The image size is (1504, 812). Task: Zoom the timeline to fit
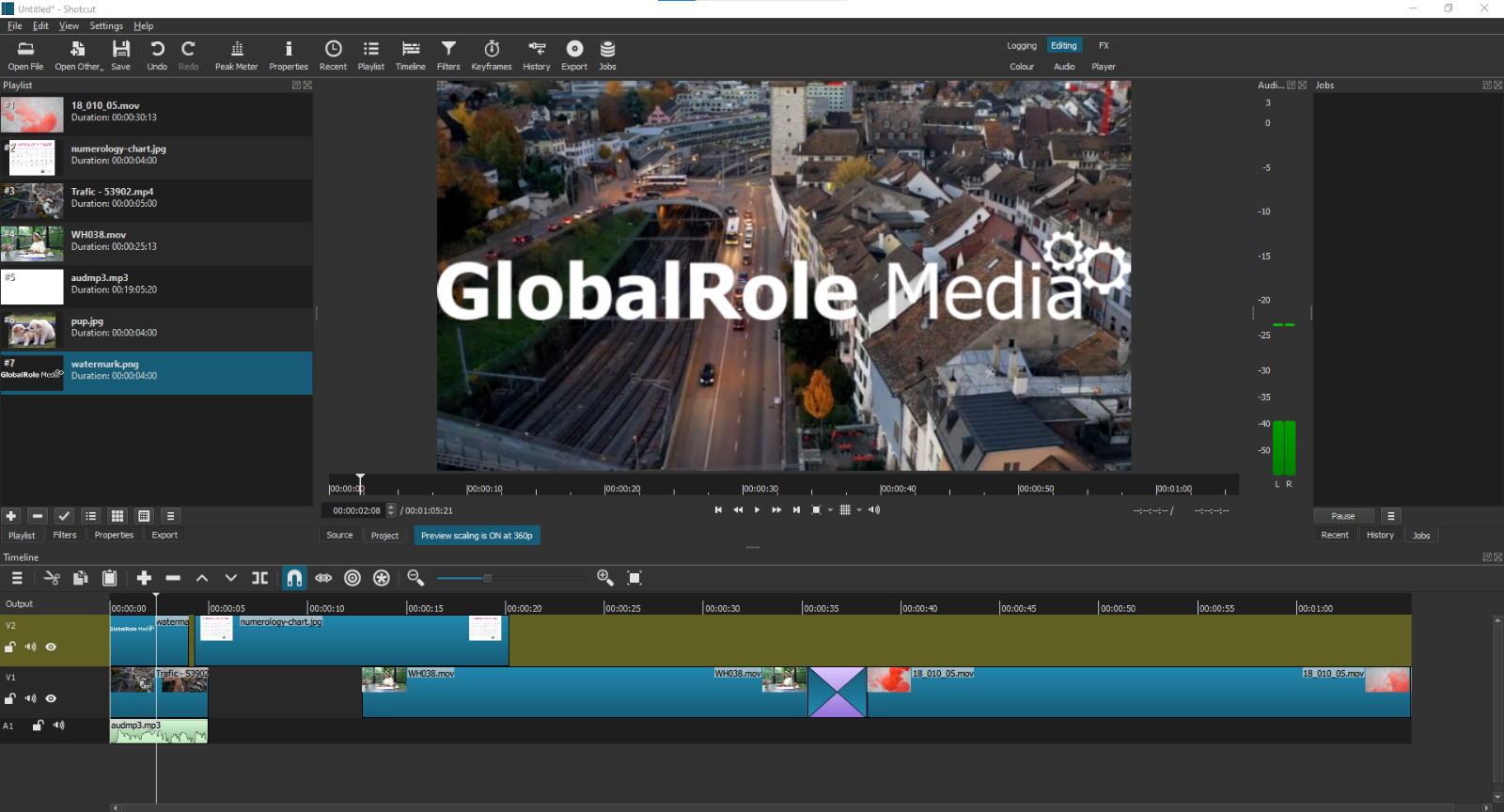(x=634, y=578)
